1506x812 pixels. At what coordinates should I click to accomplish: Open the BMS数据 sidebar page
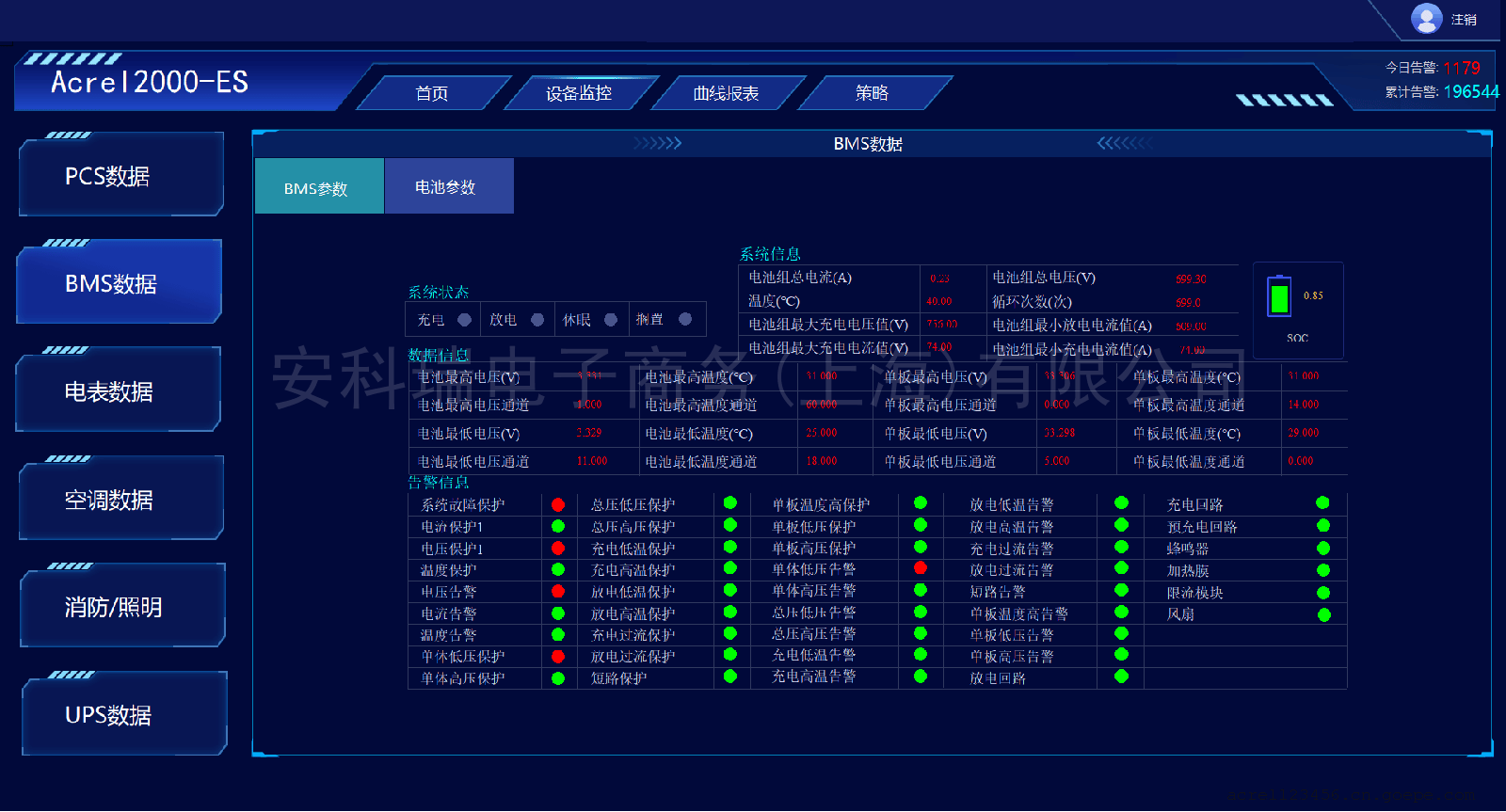tap(120, 281)
